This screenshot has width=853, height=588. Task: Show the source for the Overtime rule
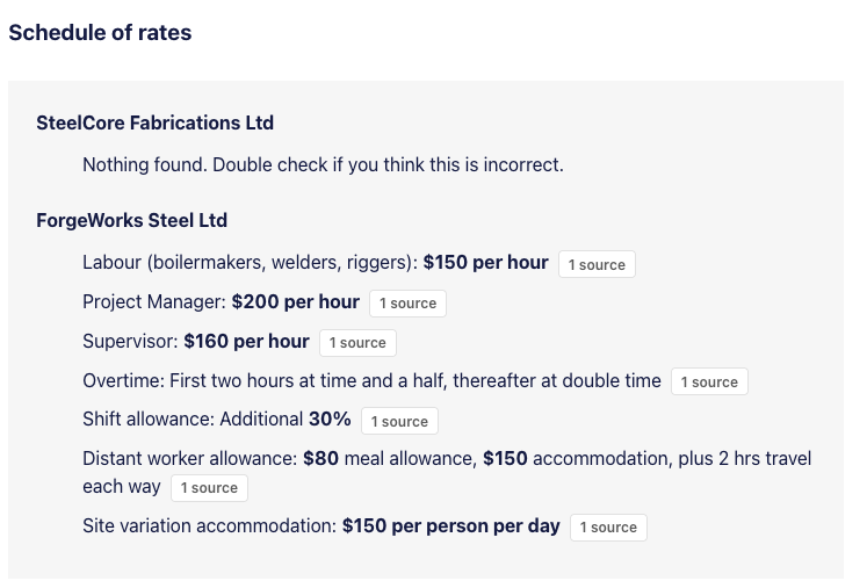point(709,382)
